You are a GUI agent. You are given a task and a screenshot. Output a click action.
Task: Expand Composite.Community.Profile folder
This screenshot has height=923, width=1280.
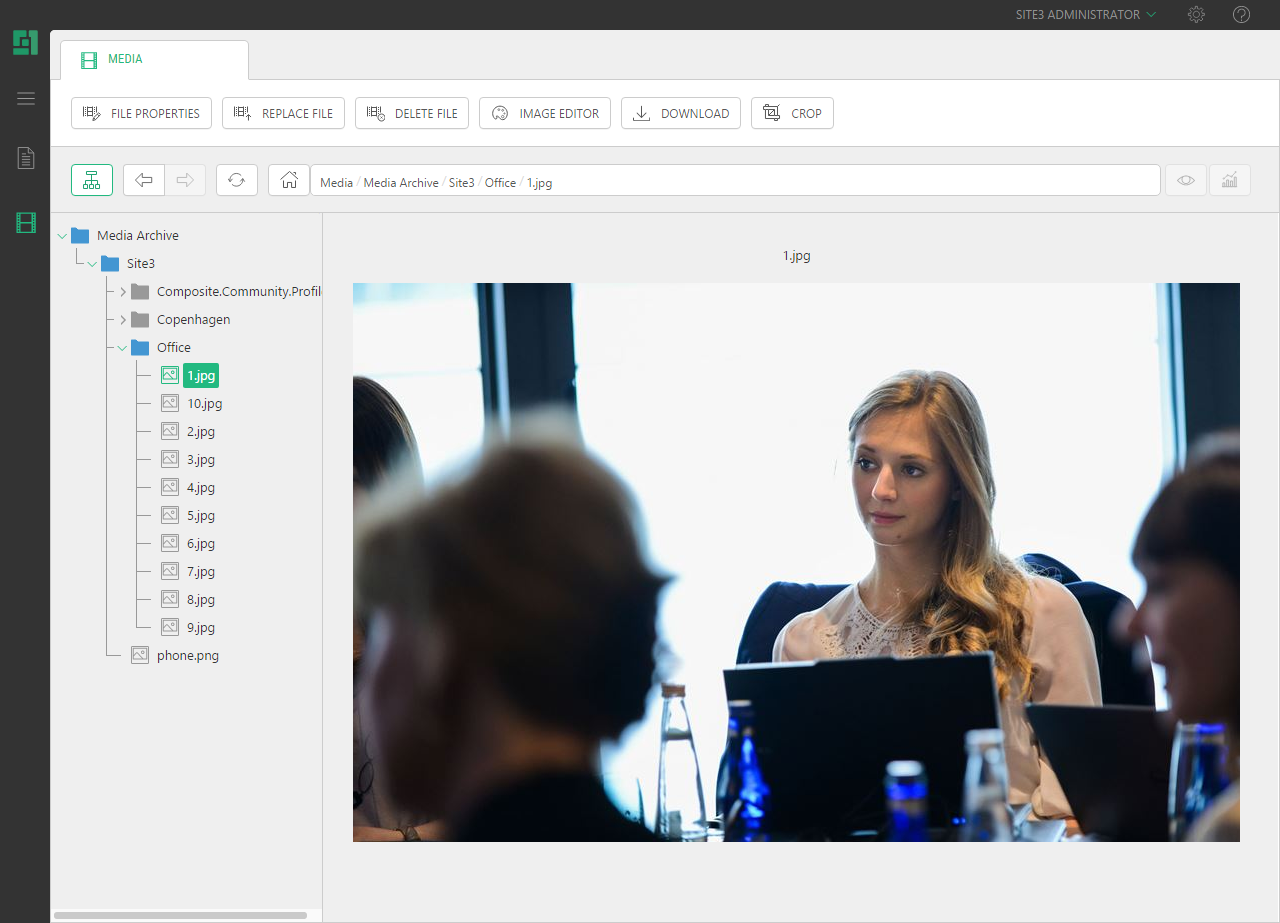123,292
